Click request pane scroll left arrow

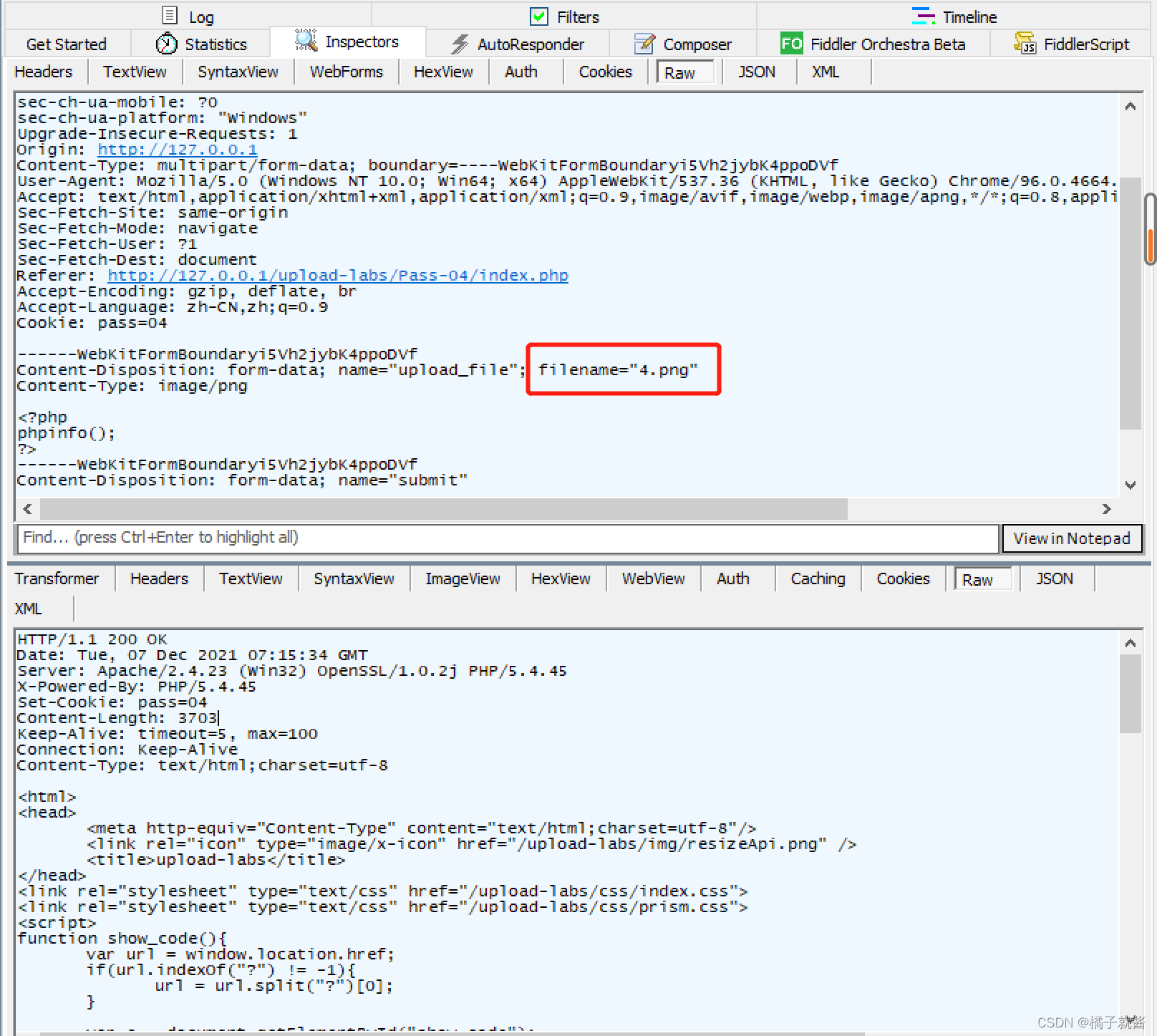pyautogui.click(x=28, y=508)
